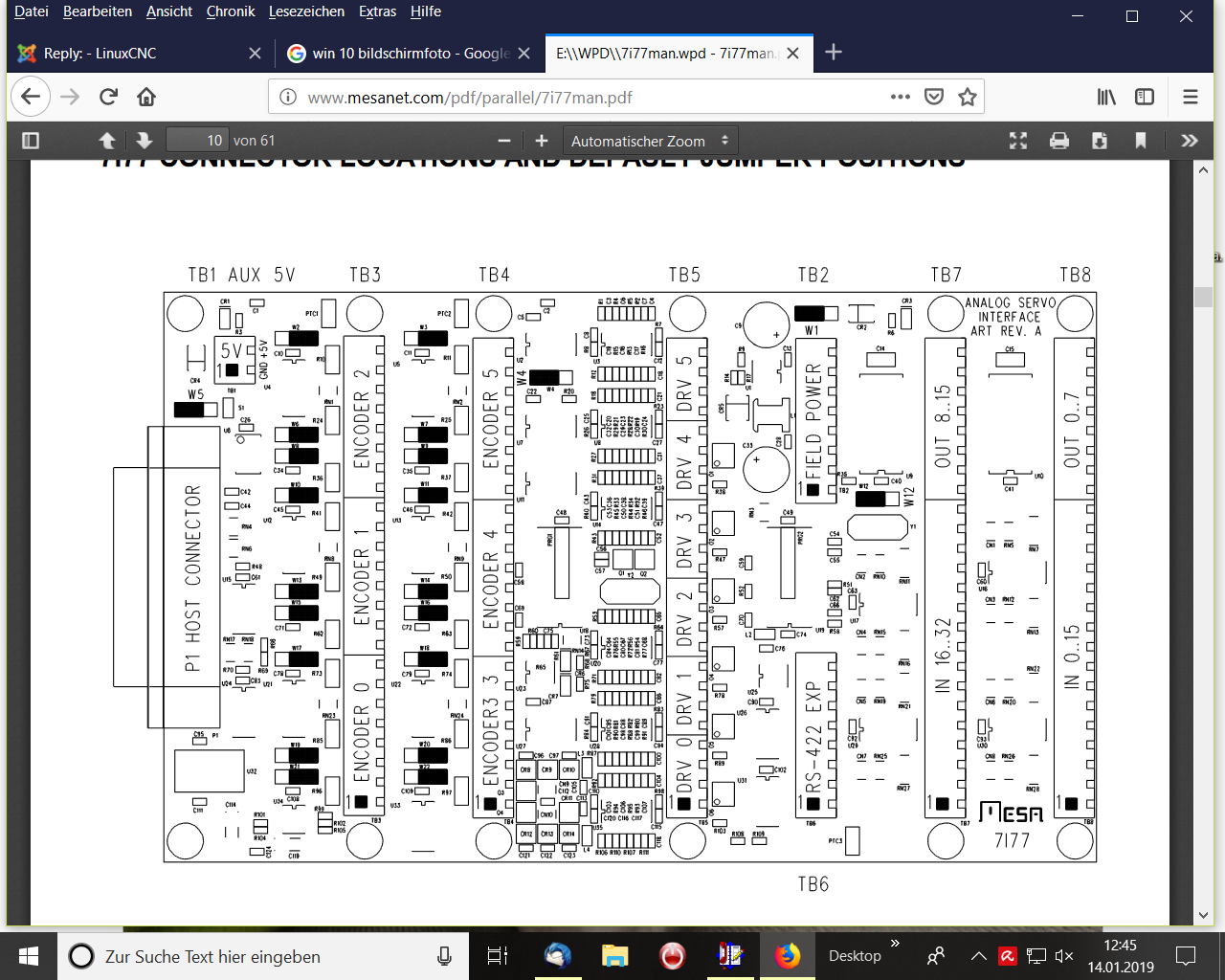Go to next PDF page
This screenshot has width=1225, height=980.
point(145,141)
